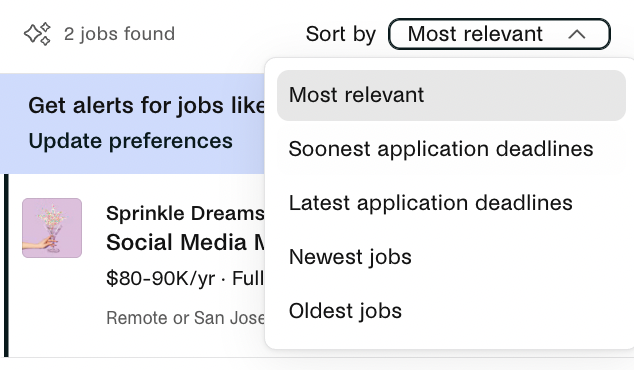634x370 pixels.
Task: Click the sparkle icon beside jobs found
Action: pos(38,34)
